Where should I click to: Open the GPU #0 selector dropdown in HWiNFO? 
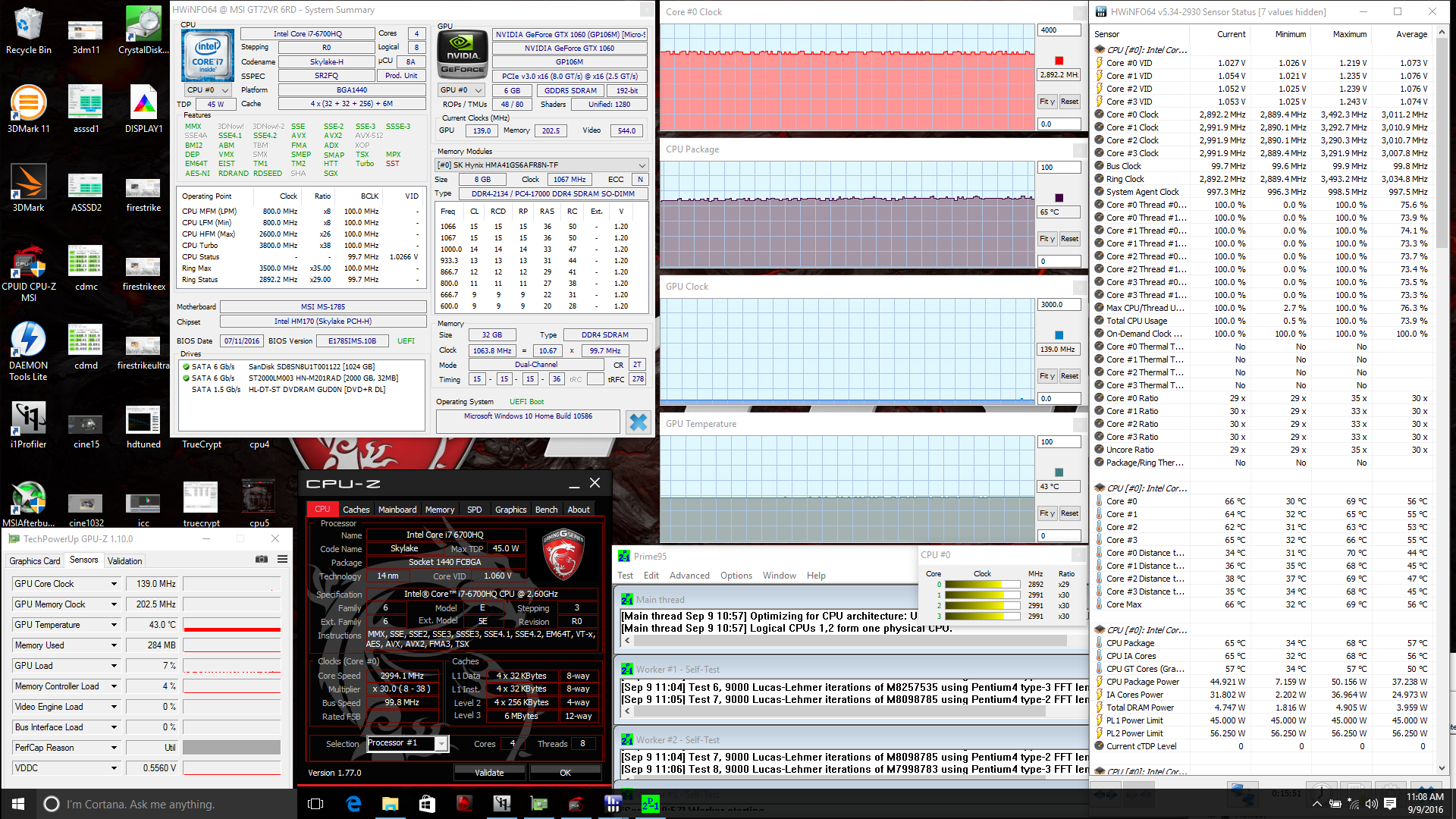(461, 90)
